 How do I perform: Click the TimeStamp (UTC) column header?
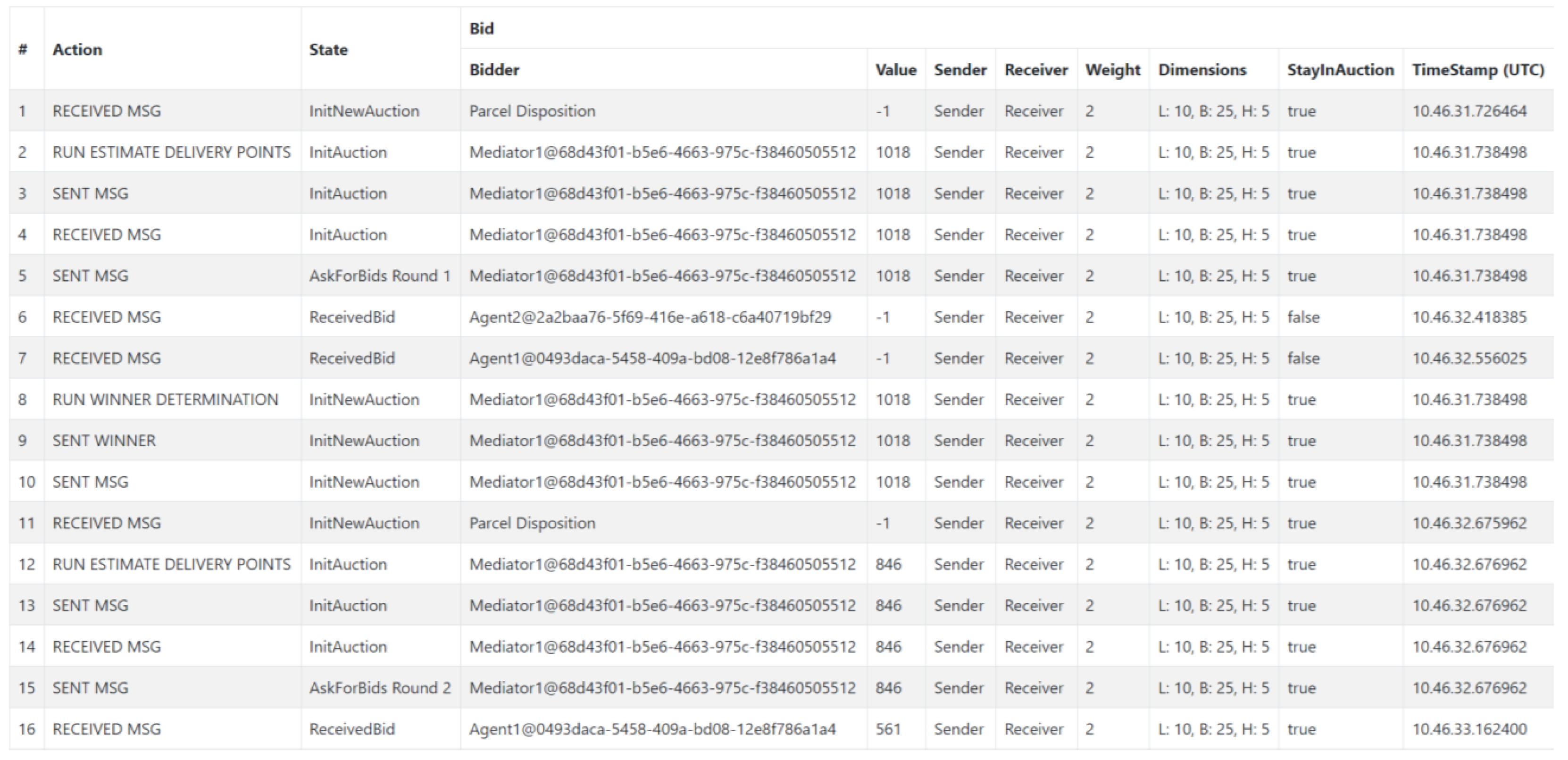(x=1478, y=70)
